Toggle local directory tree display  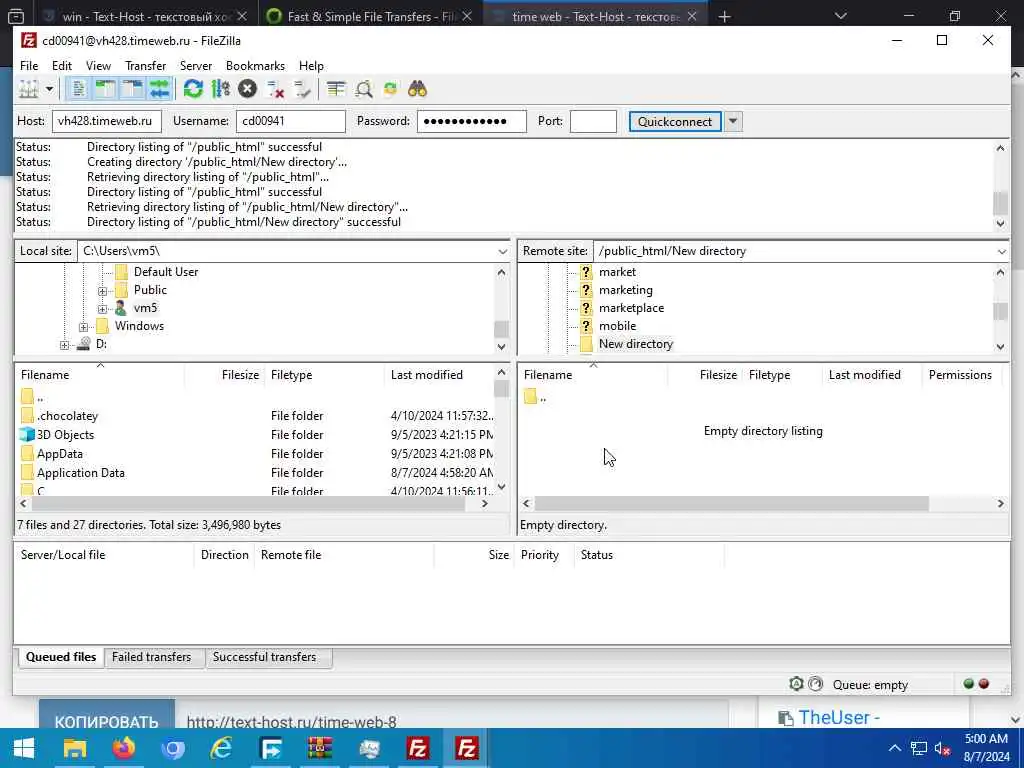[105, 89]
